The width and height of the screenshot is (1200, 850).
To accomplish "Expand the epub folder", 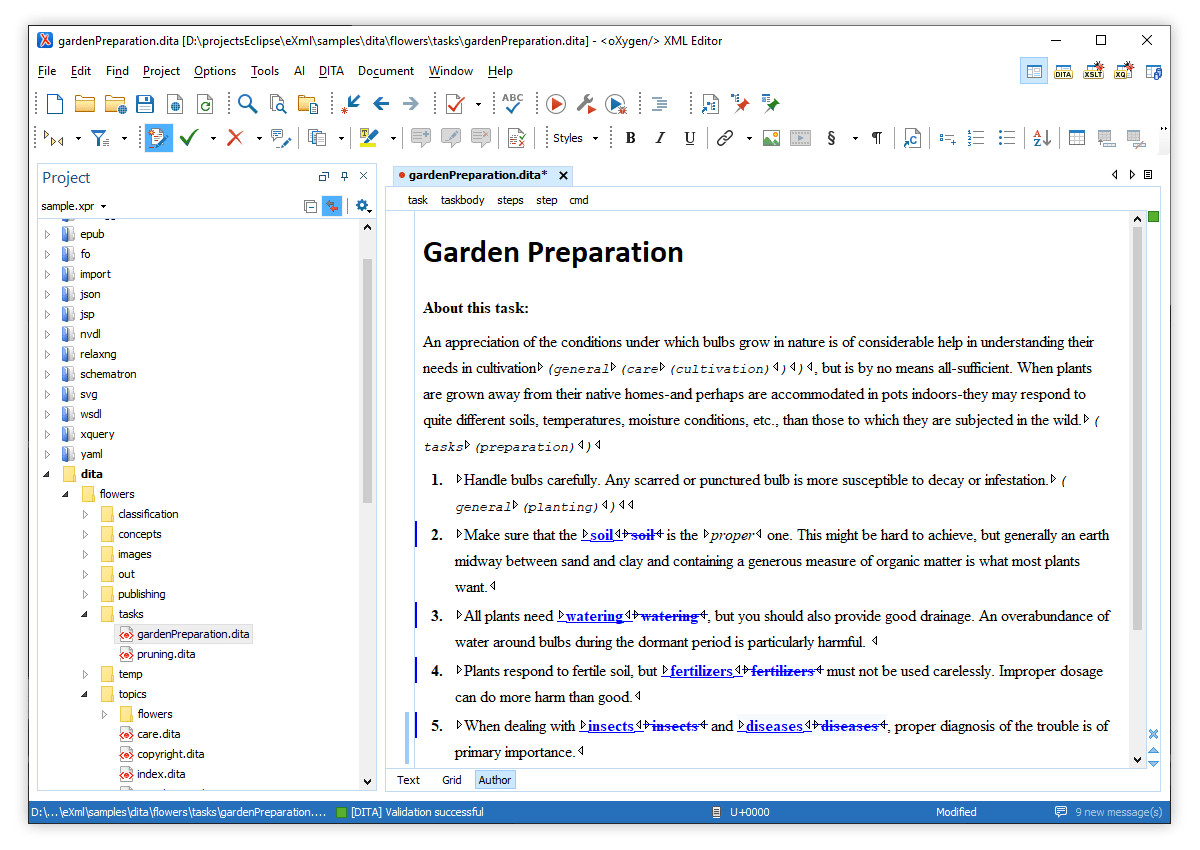I will 47,234.
